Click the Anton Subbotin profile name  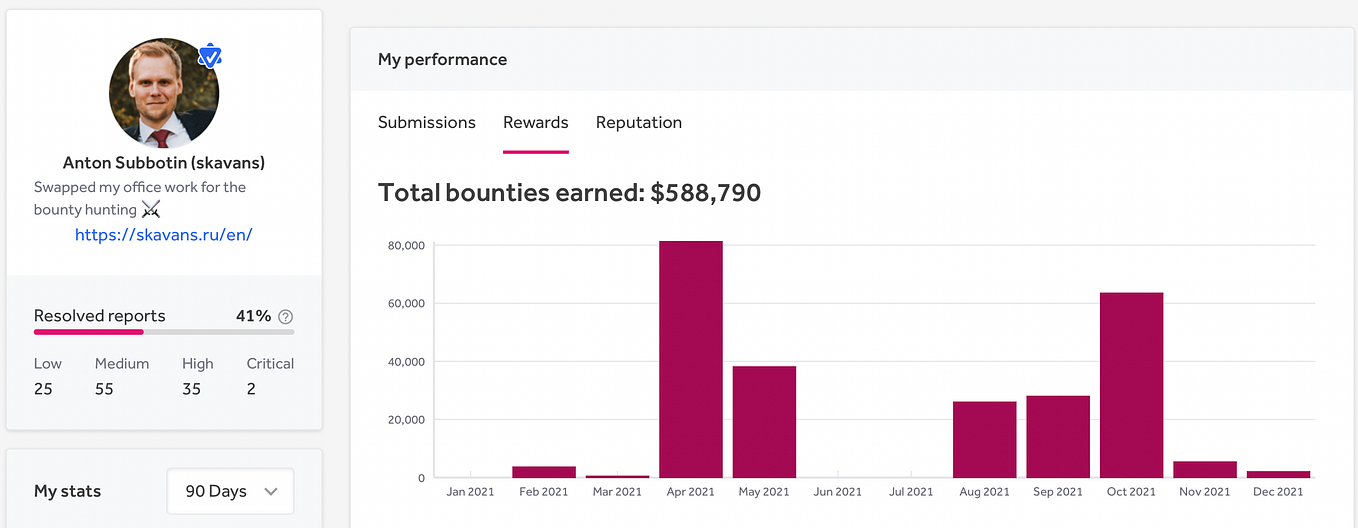164,162
